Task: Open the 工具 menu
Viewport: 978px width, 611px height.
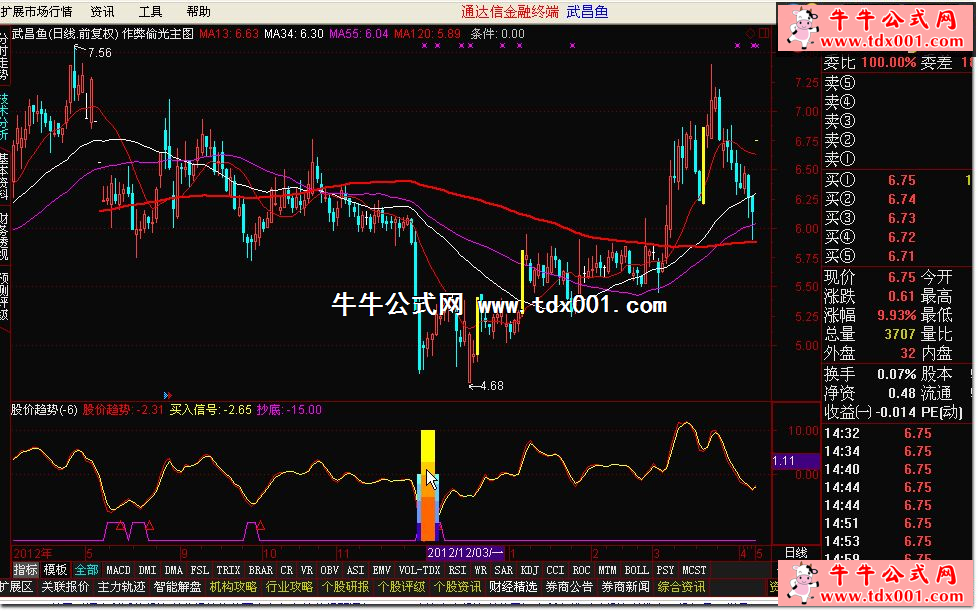Action: coord(150,12)
